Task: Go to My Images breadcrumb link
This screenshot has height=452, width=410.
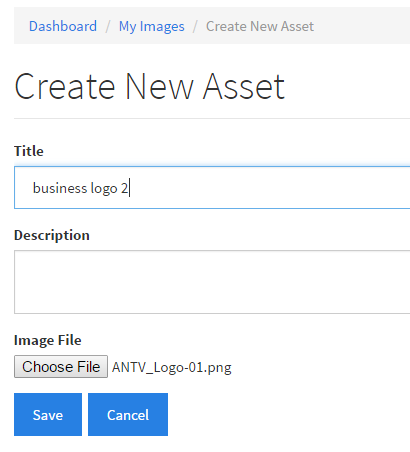Action: click(152, 26)
